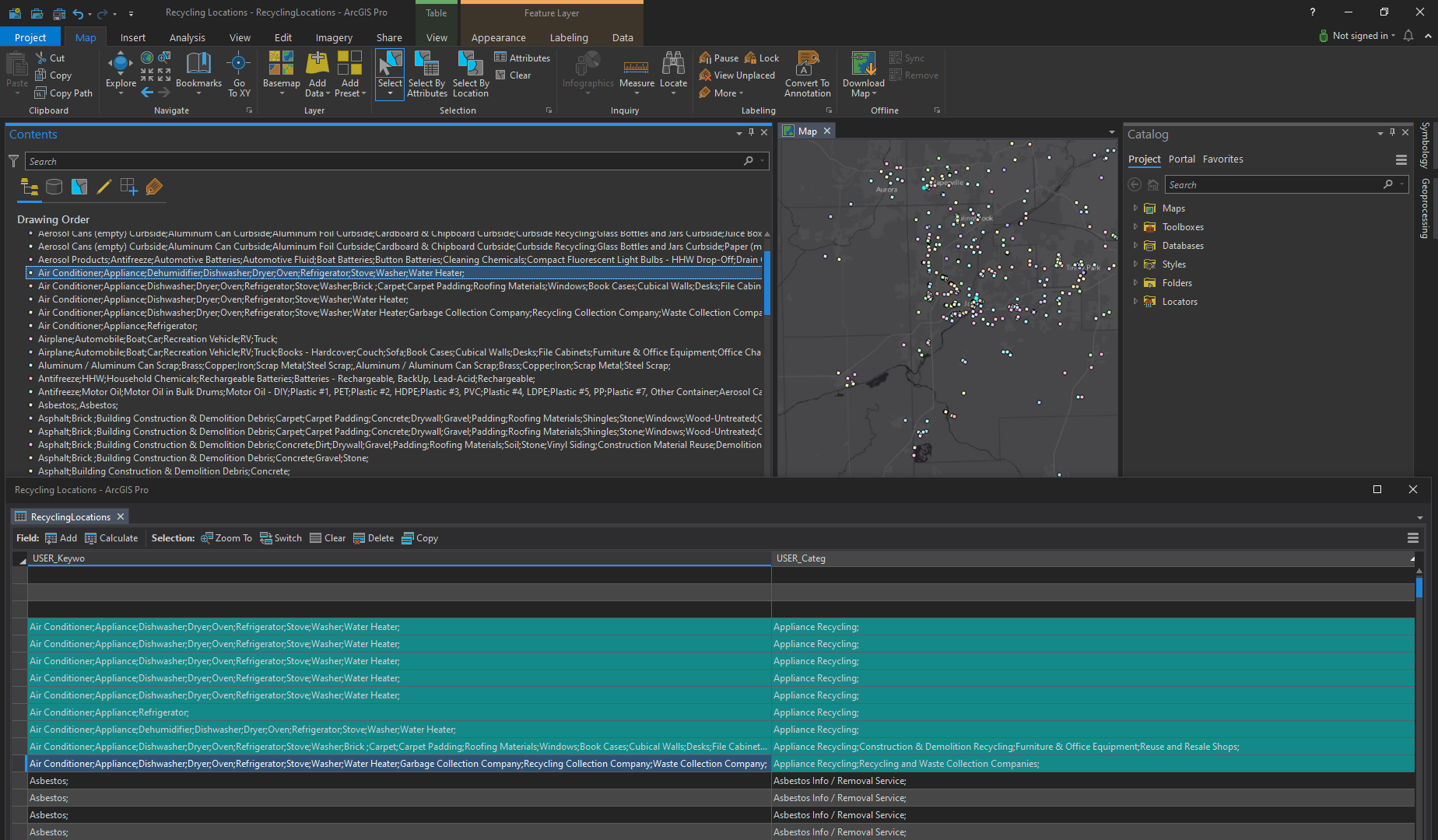Click the Contents search field
The width and height of the screenshot is (1438, 840).
coord(397,161)
